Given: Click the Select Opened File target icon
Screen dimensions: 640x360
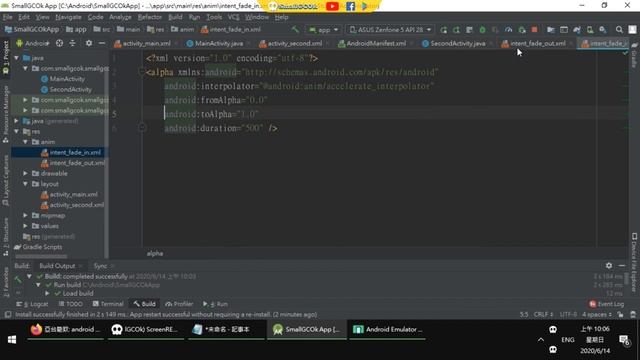Looking at the screenshot, I should (x=60, y=43).
